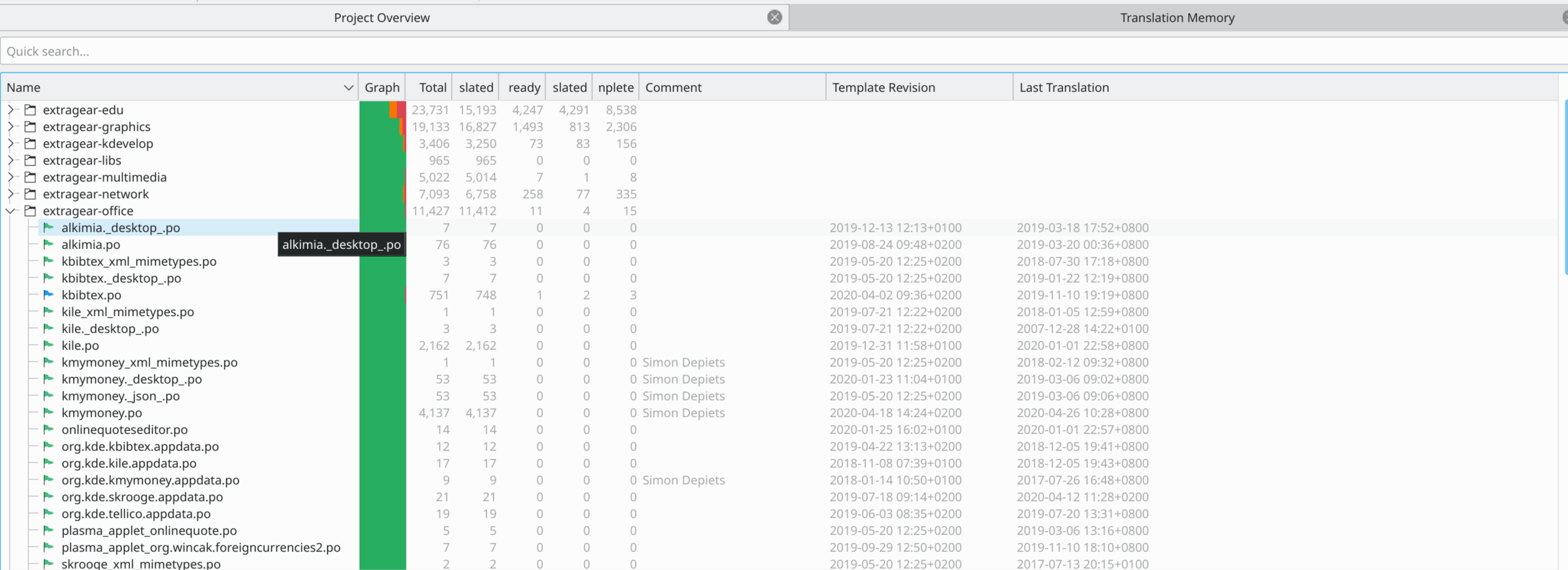Sort by the Template Revision column header
The height and width of the screenshot is (570, 1568).
883,88
